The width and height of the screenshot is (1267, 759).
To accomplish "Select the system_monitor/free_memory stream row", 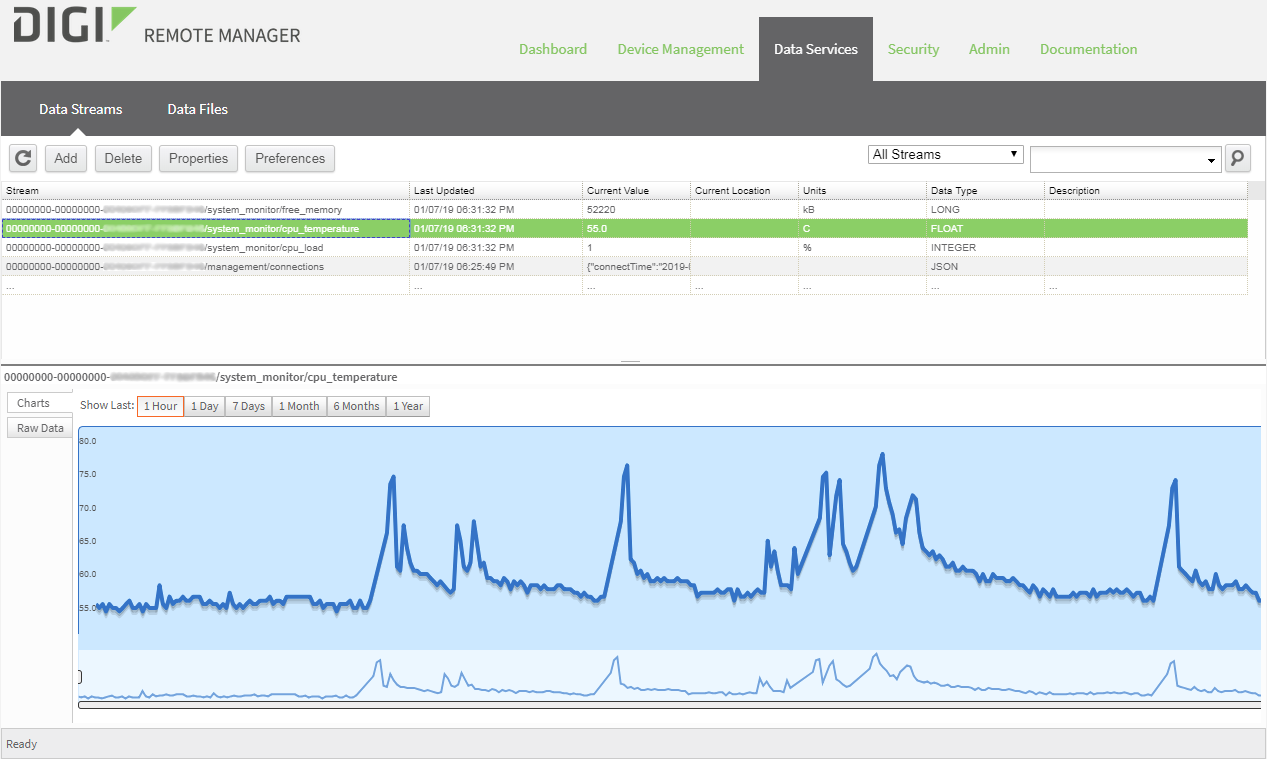I will pyautogui.click(x=625, y=210).
